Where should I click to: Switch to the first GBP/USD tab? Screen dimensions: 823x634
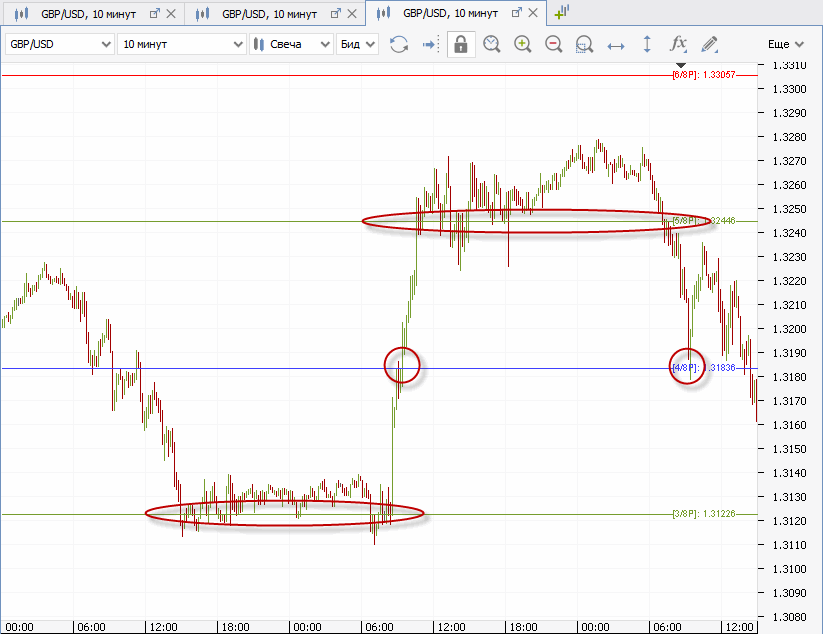(78, 13)
